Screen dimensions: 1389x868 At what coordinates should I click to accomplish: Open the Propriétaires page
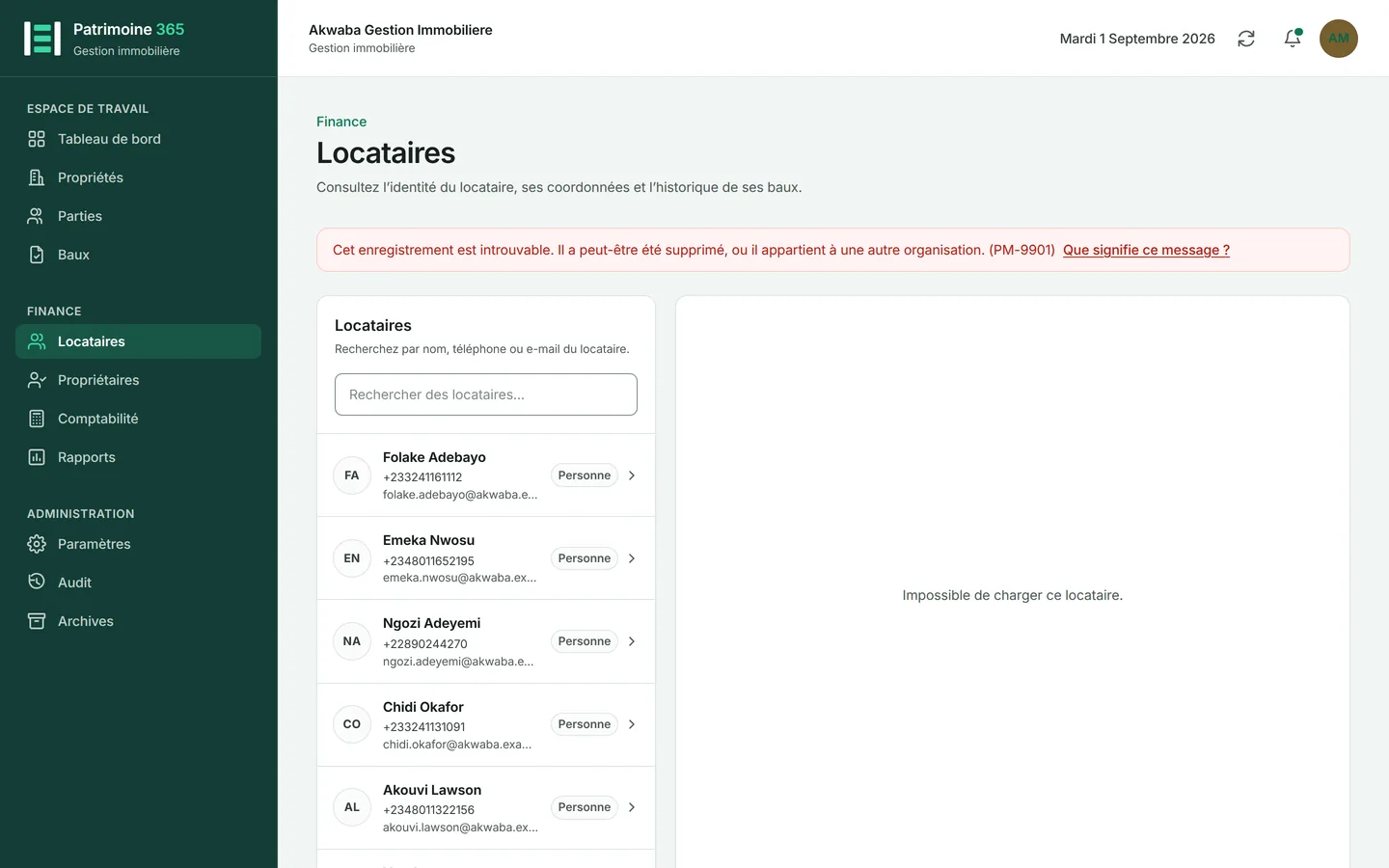click(x=138, y=380)
